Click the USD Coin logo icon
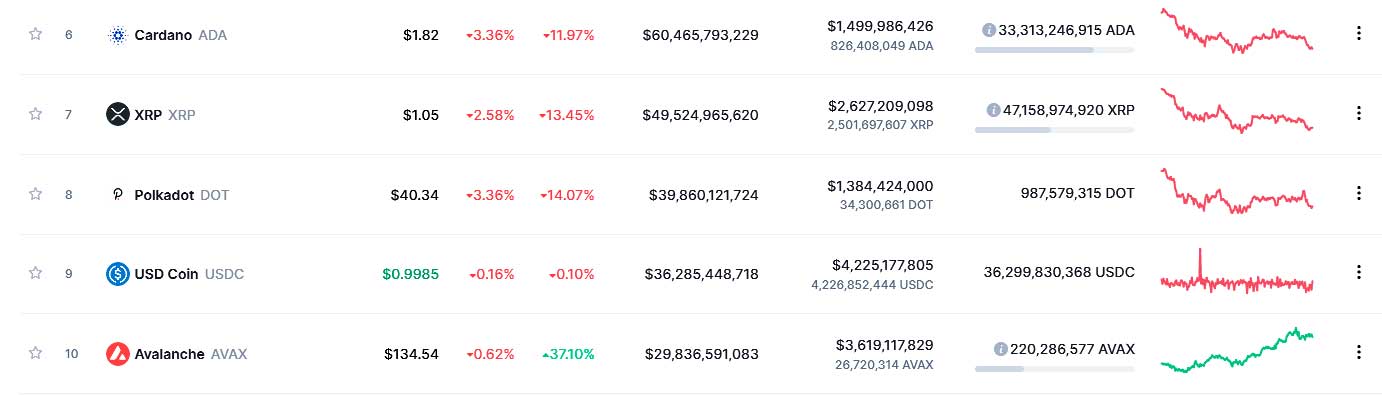The height and width of the screenshot is (395, 1382). (118, 273)
